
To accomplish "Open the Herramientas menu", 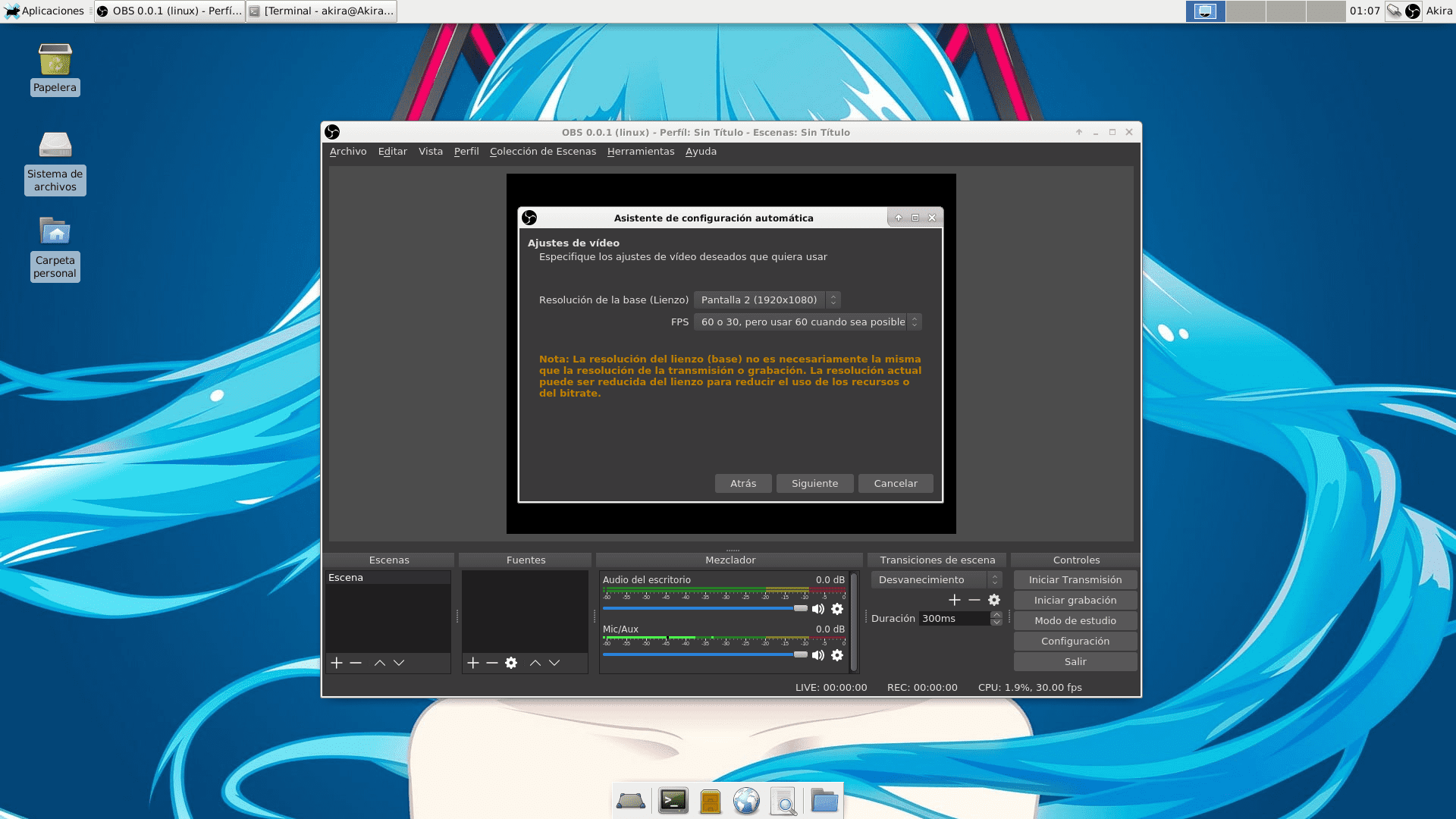I will [642, 151].
